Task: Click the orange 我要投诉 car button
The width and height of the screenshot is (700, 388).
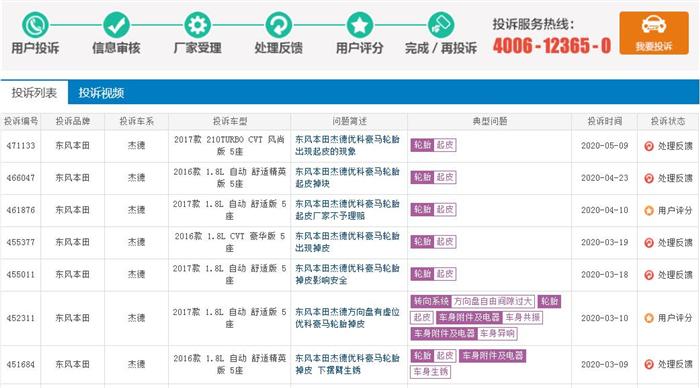Action: [654, 33]
